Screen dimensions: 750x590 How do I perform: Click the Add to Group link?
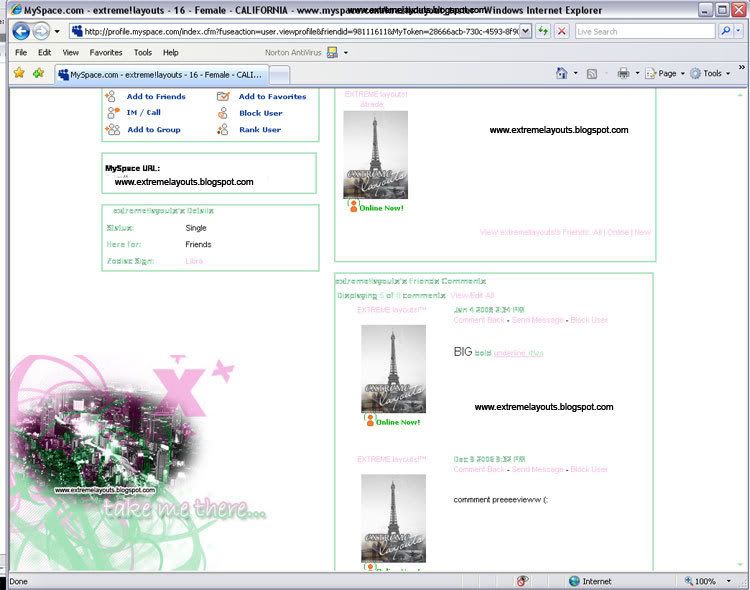point(154,129)
